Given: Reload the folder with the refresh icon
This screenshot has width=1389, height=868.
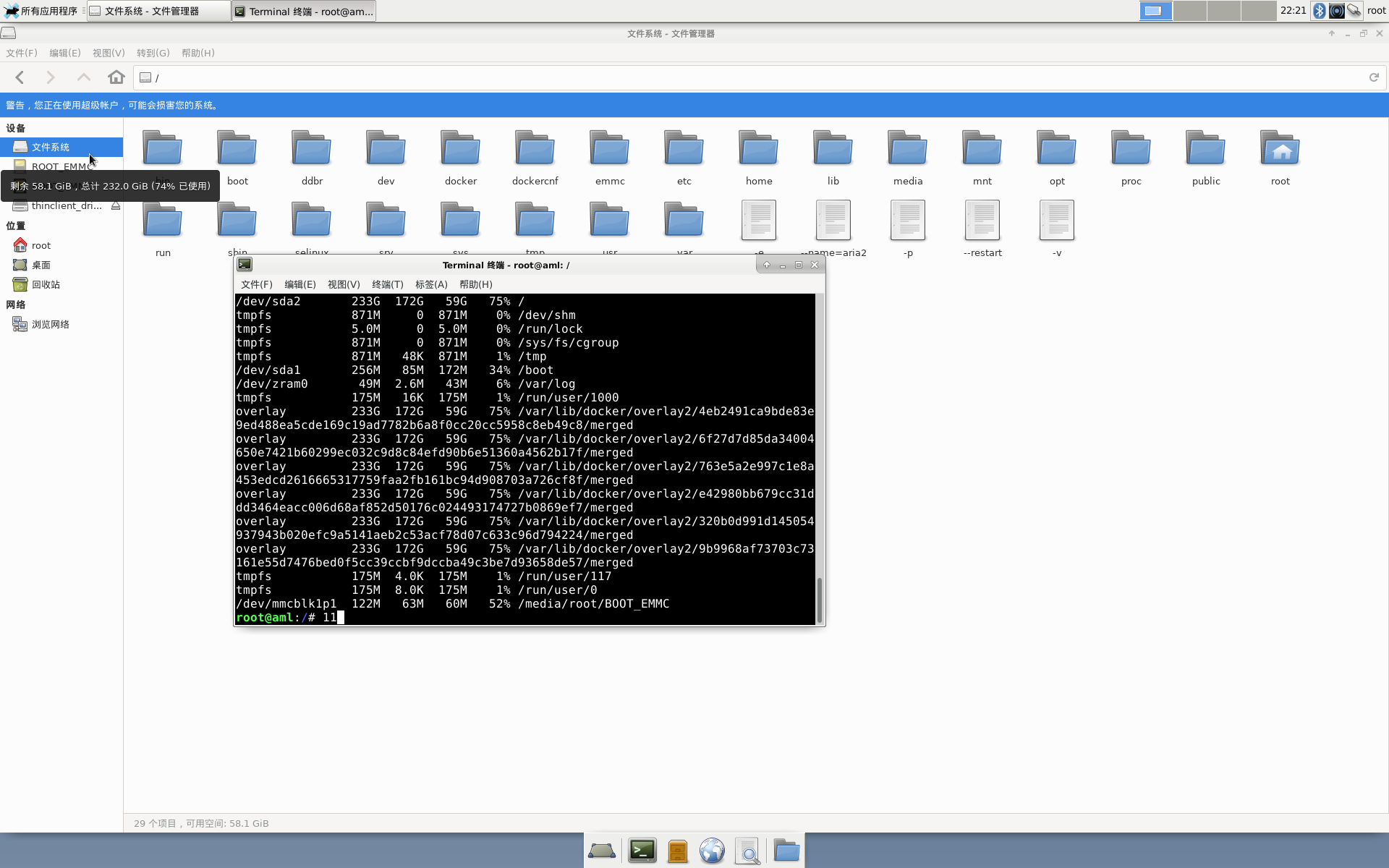Looking at the screenshot, I should [1374, 77].
